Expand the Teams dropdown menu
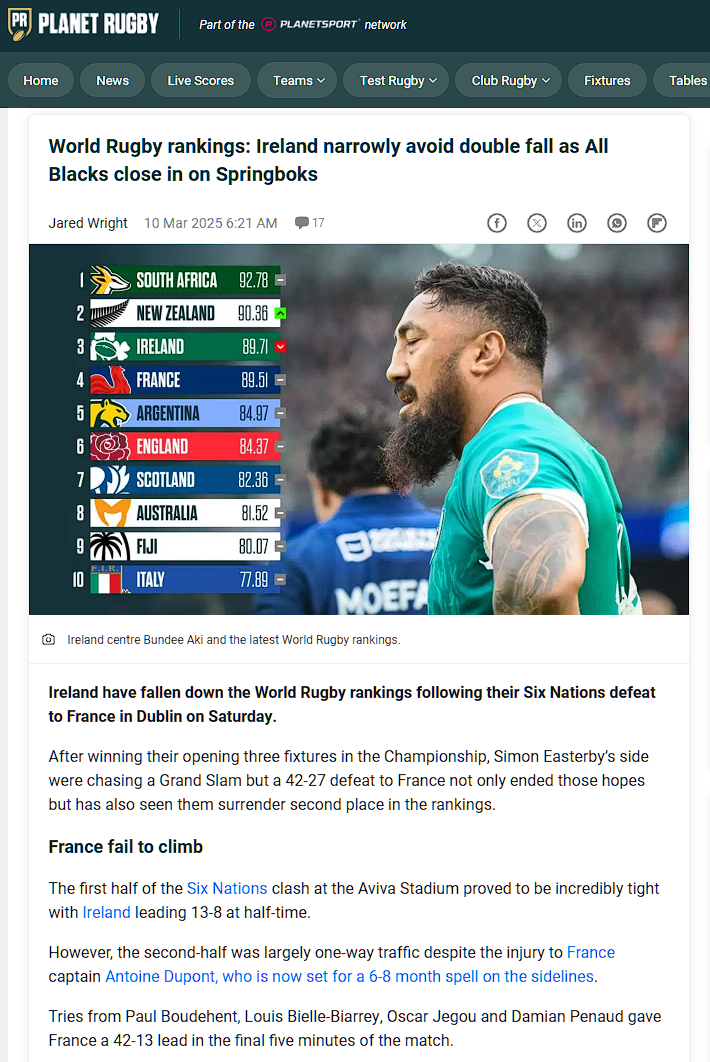Image resolution: width=710 pixels, height=1062 pixels. (299, 80)
